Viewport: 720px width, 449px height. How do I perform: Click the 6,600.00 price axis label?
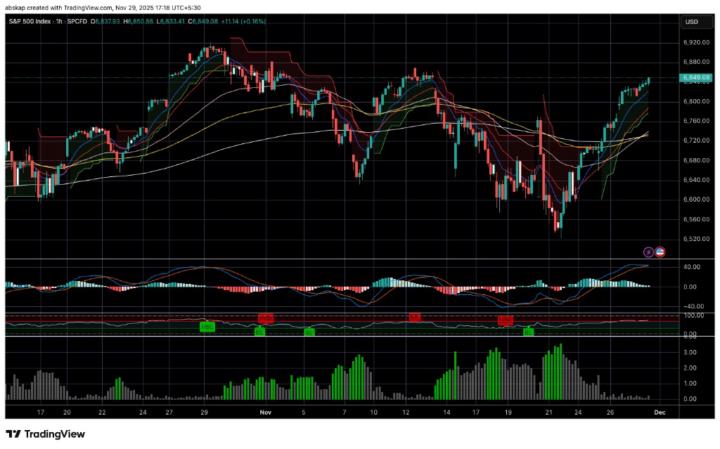pos(697,200)
